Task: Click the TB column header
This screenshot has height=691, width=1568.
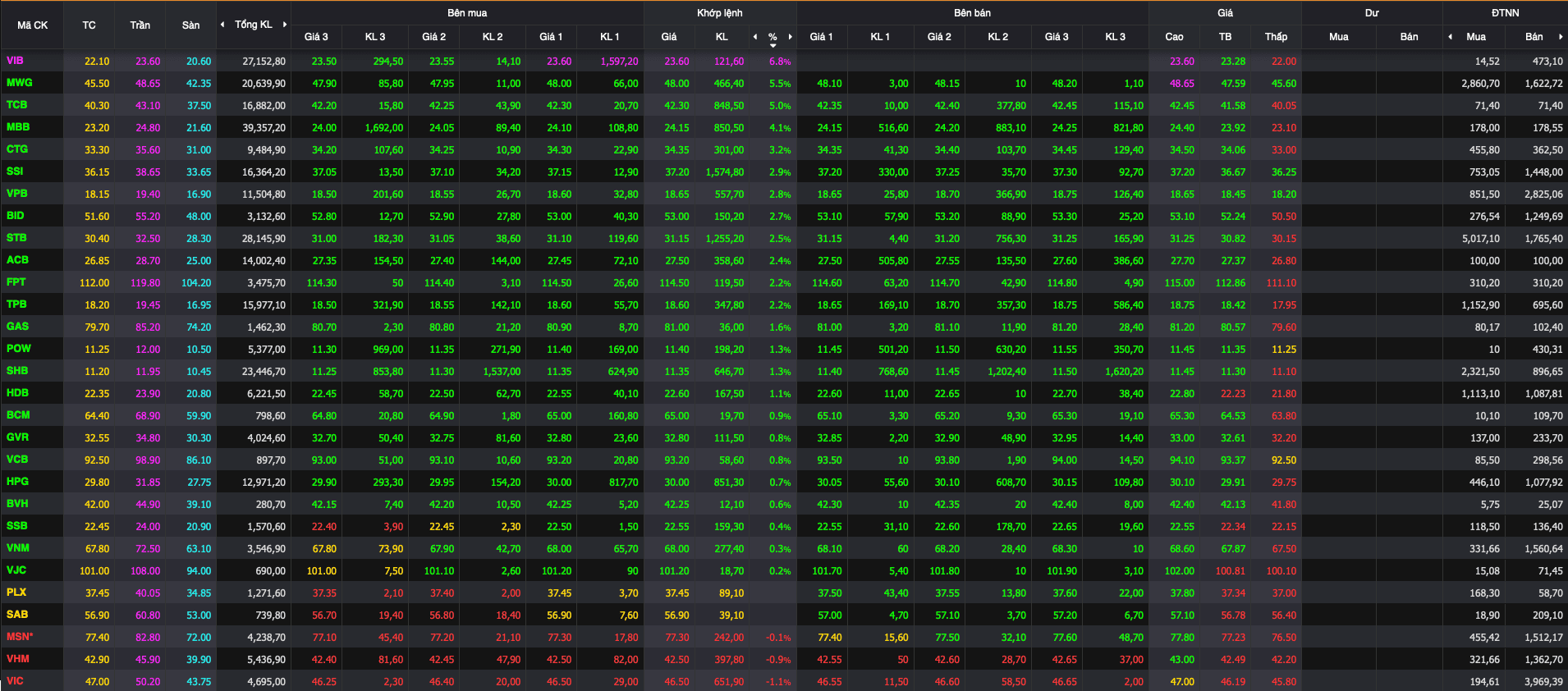Action: 1225,37
